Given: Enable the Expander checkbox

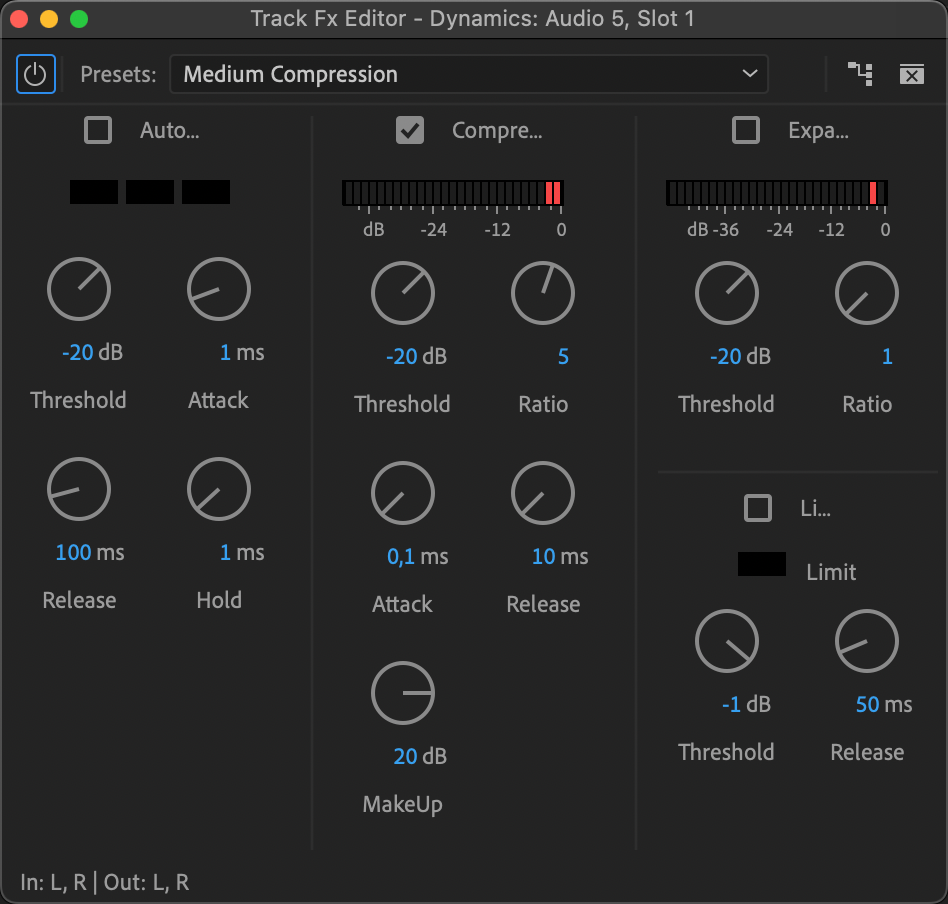Looking at the screenshot, I should point(745,130).
